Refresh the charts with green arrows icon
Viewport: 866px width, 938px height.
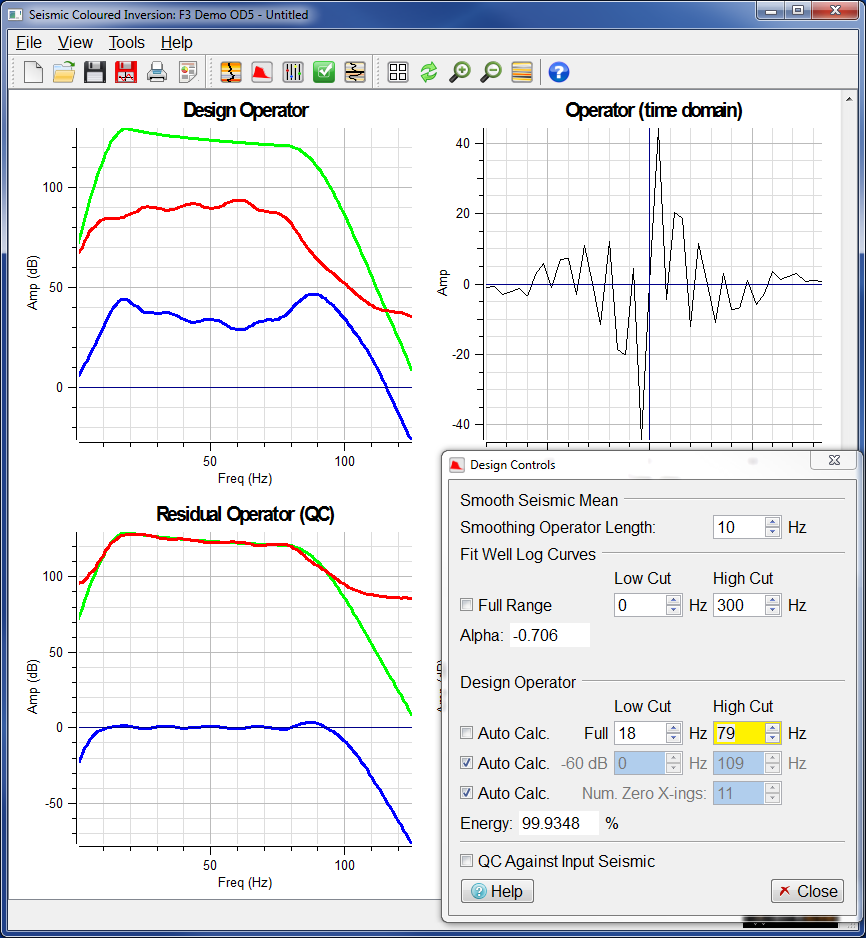(x=429, y=72)
